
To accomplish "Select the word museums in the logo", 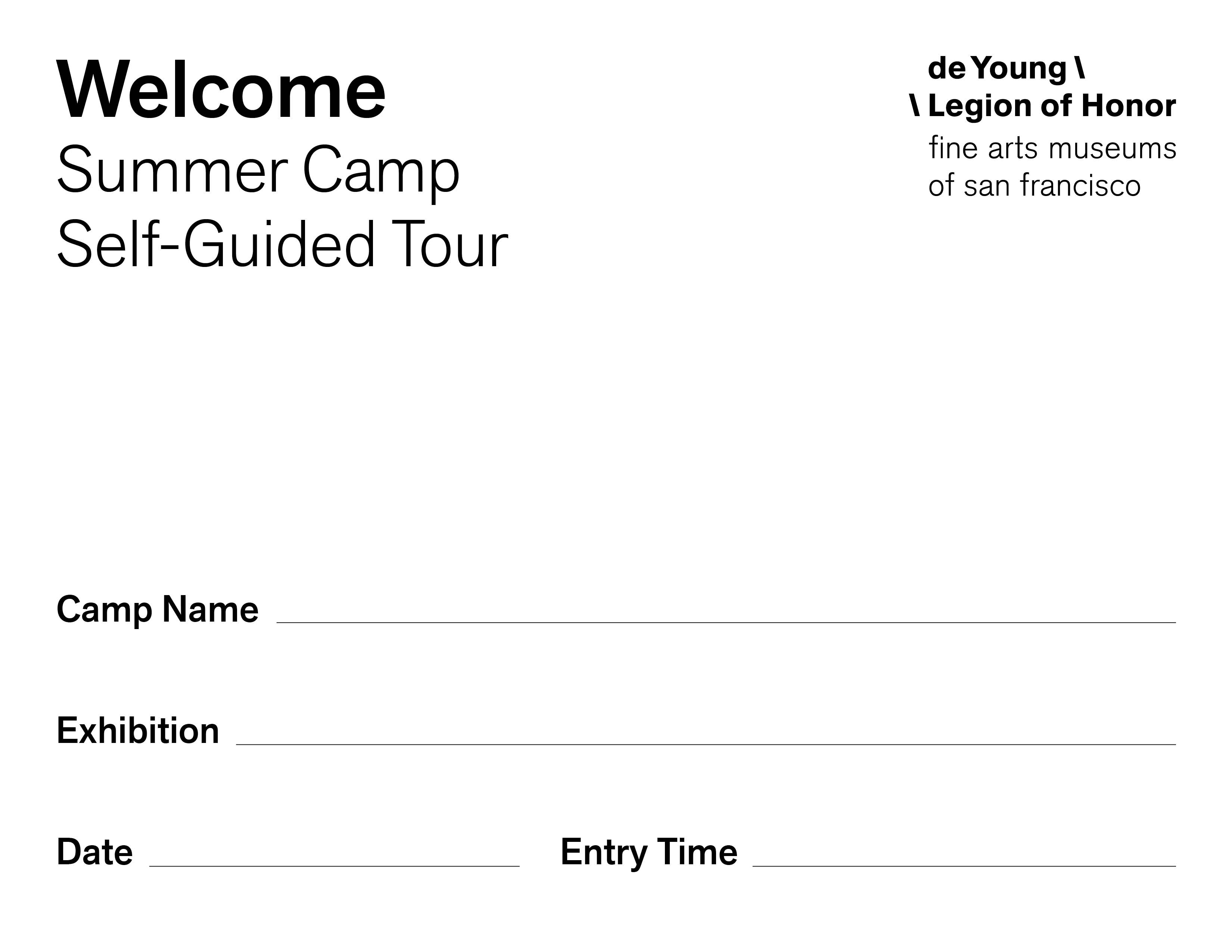I will click(1113, 149).
